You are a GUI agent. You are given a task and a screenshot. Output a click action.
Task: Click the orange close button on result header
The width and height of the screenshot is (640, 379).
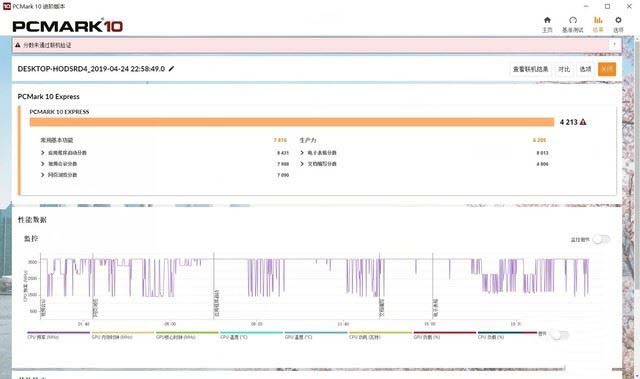point(607,69)
